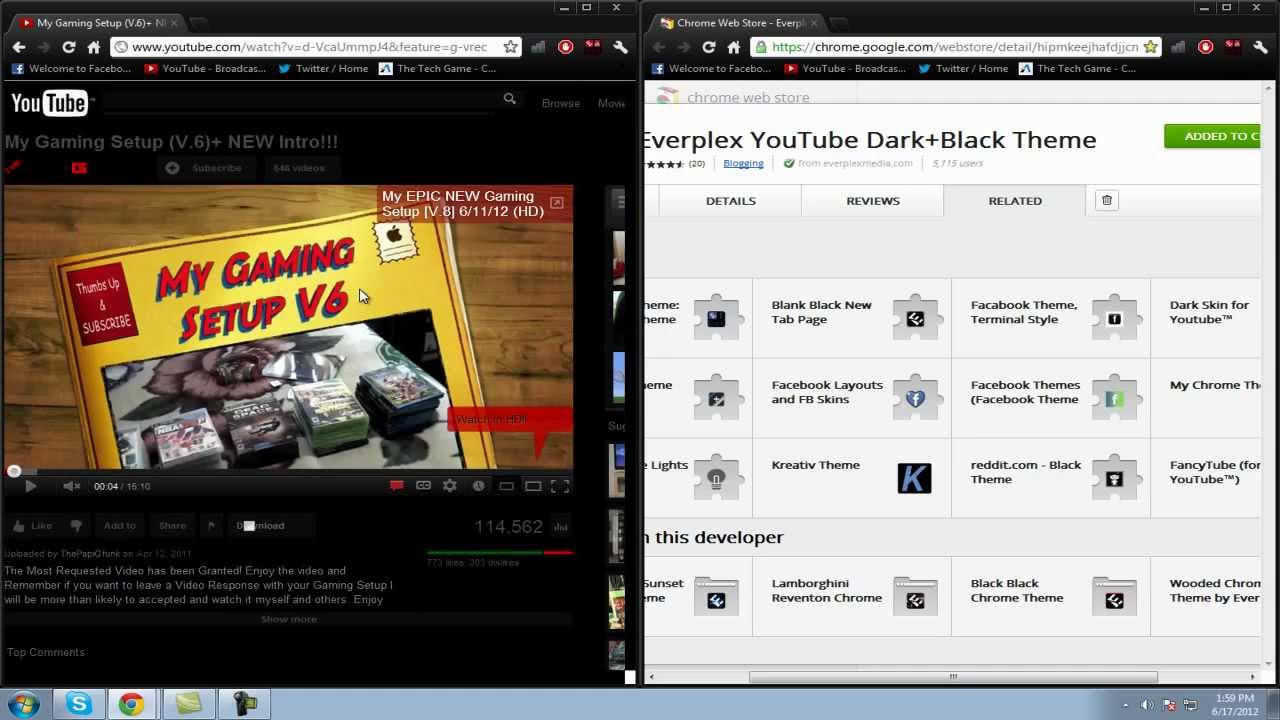Open Skype from the taskbar
This screenshot has width=1280, height=720.
click(x=79, y=704)
